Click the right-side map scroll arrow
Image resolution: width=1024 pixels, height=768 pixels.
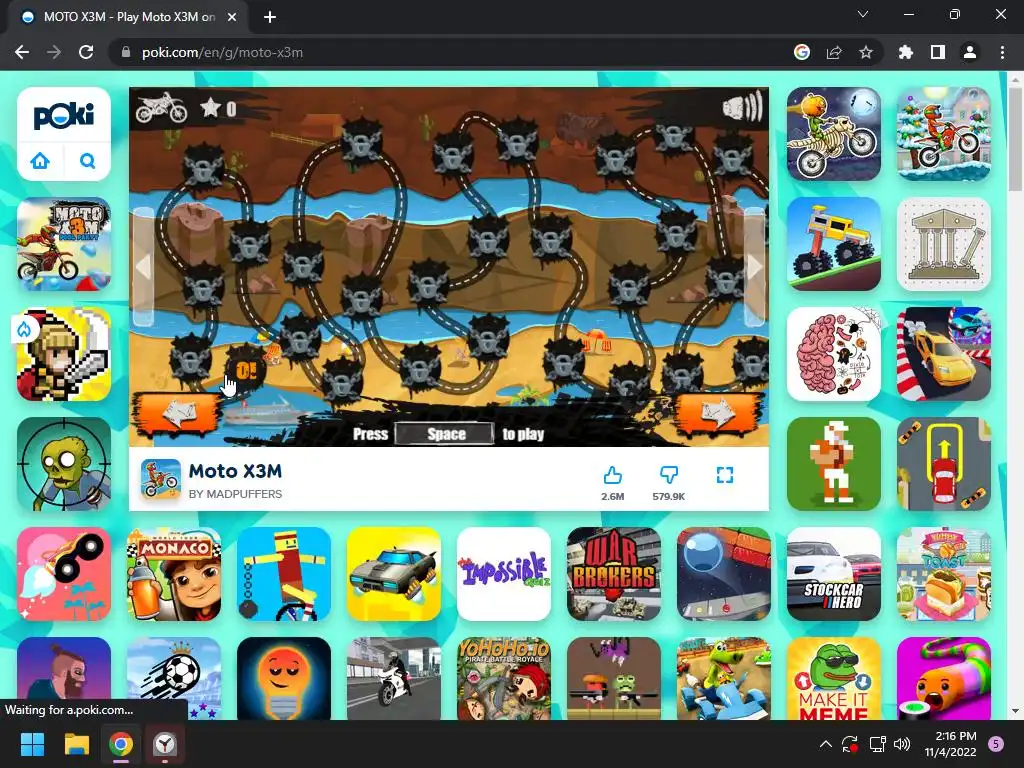(754, 267)
